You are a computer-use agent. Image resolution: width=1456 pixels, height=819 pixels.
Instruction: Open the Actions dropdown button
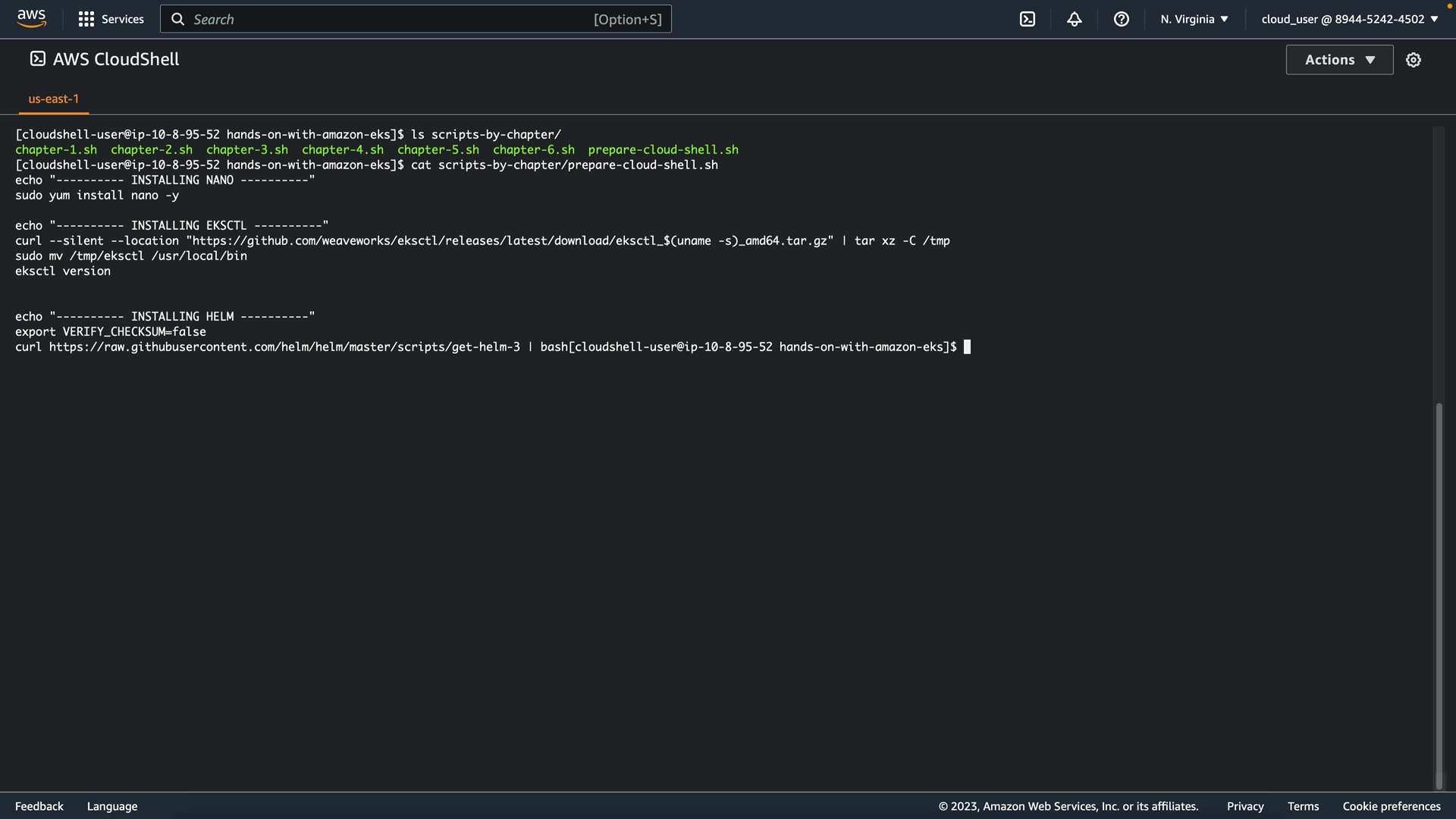click(1339, 60)
